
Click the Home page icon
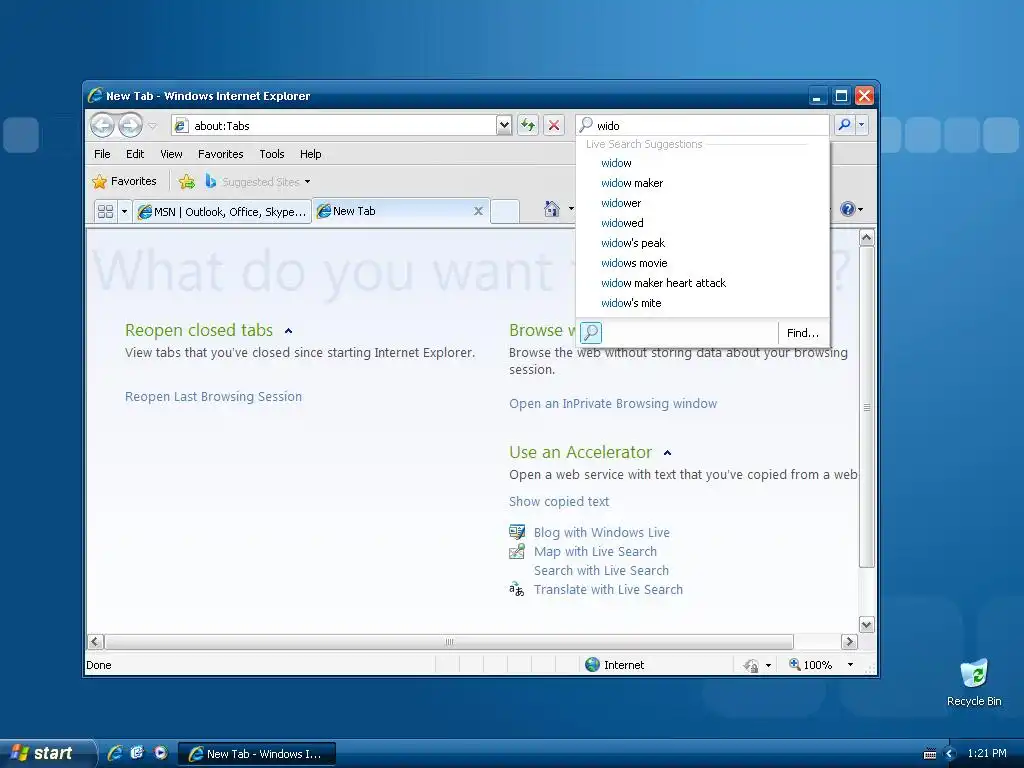552,209
